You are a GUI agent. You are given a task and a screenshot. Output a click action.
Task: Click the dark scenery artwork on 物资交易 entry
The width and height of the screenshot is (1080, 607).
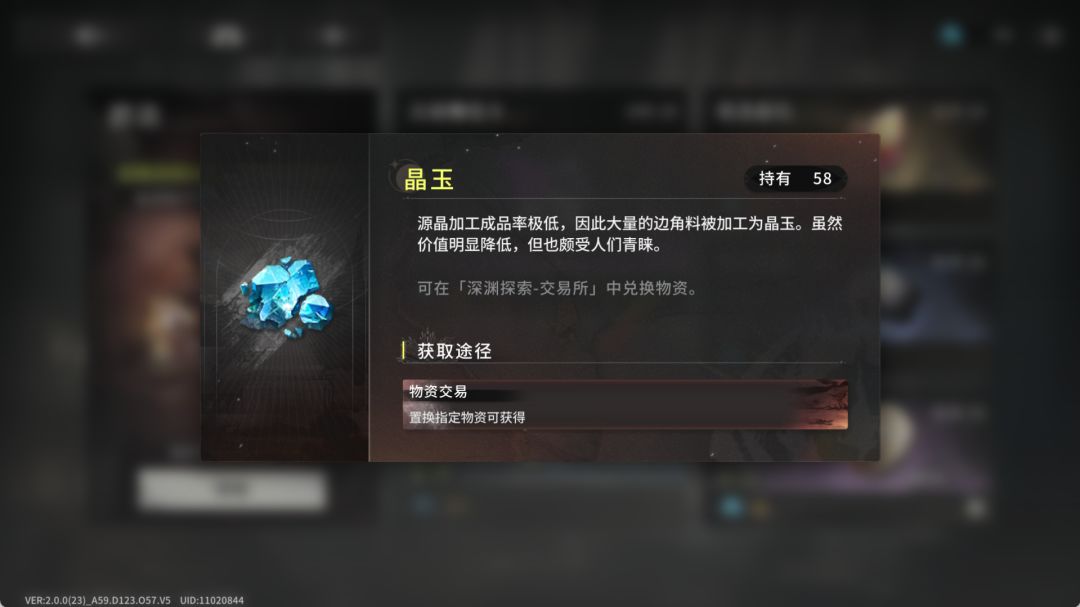point(820,404)
